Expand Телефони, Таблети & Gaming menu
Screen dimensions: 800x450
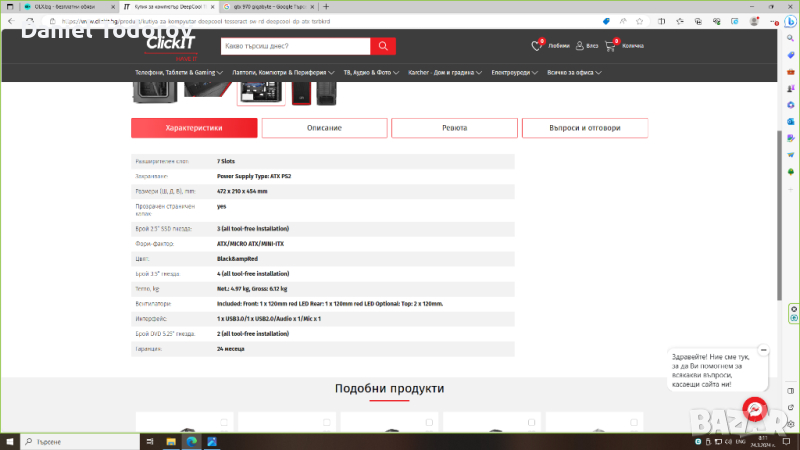tap(180, 72)
